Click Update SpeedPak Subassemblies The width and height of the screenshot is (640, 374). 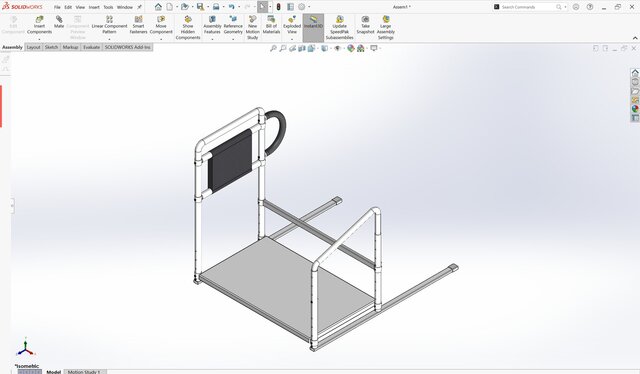(340, 28)
